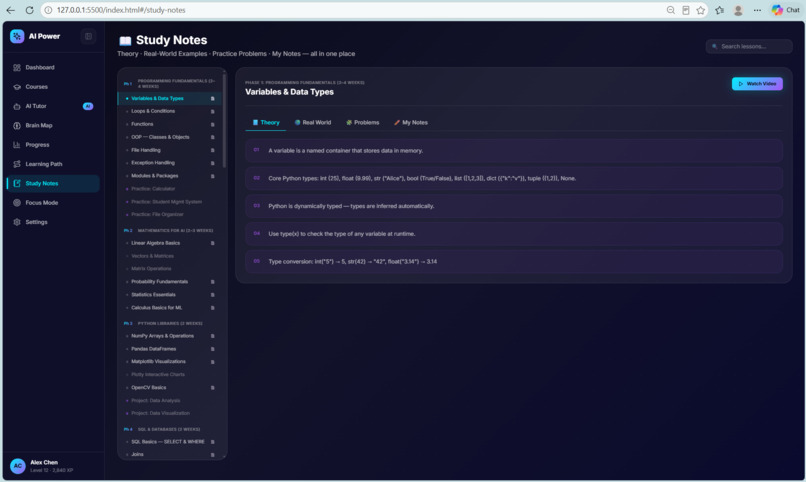Click notes icon beside File Handling
Image resolution: width=806 pixels, height=482 pixels.
tap(212, 150)
